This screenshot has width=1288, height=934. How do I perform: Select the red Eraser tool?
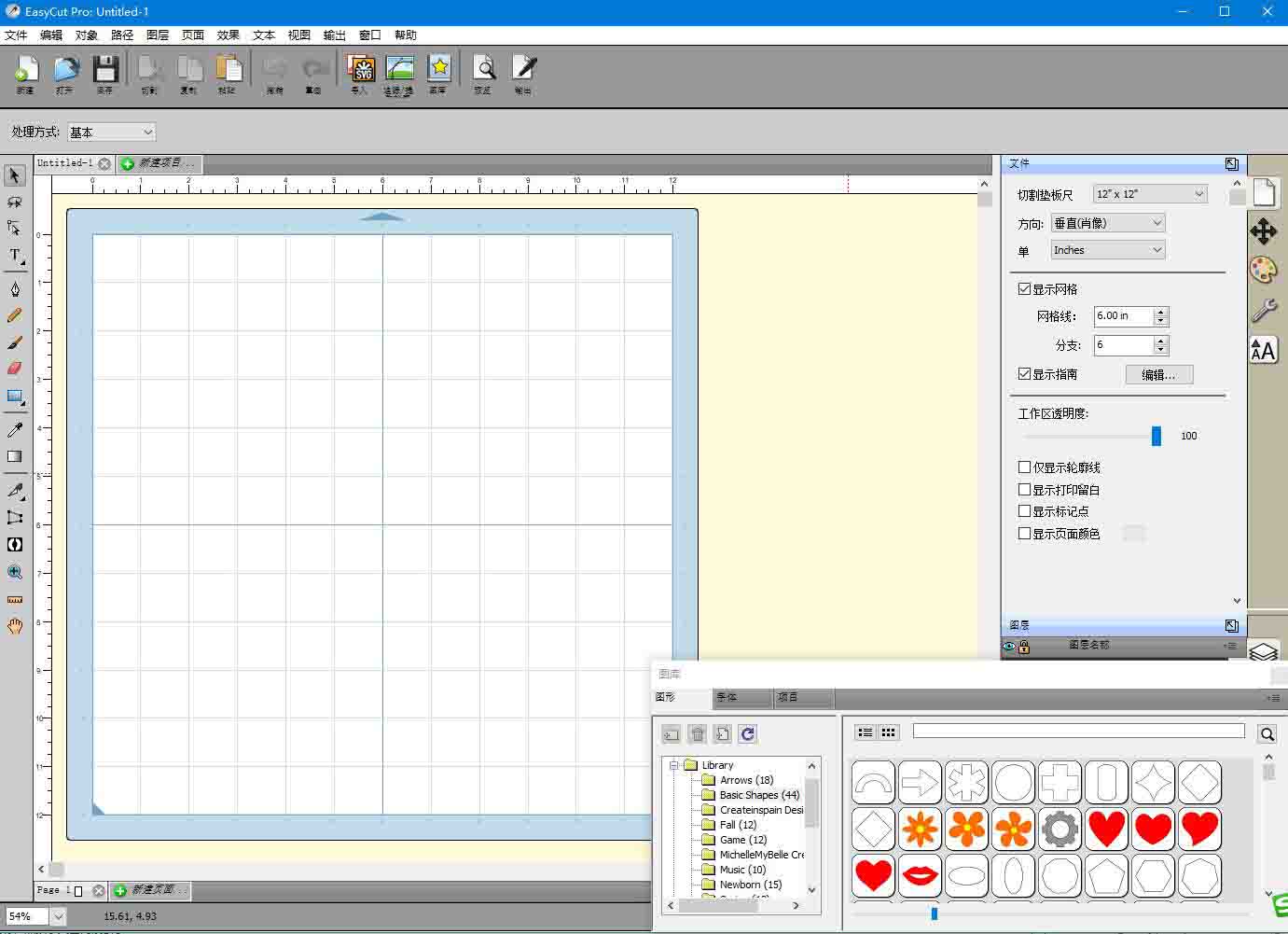15,369
